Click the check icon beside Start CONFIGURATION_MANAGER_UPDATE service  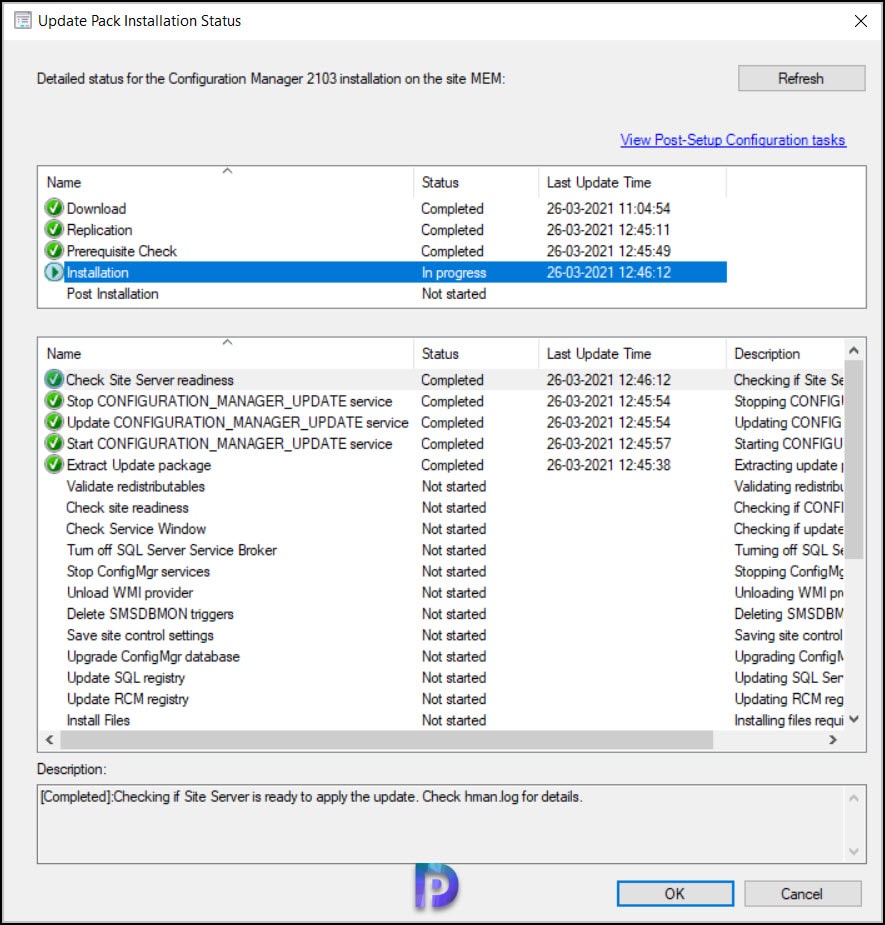tap(54, 444)
